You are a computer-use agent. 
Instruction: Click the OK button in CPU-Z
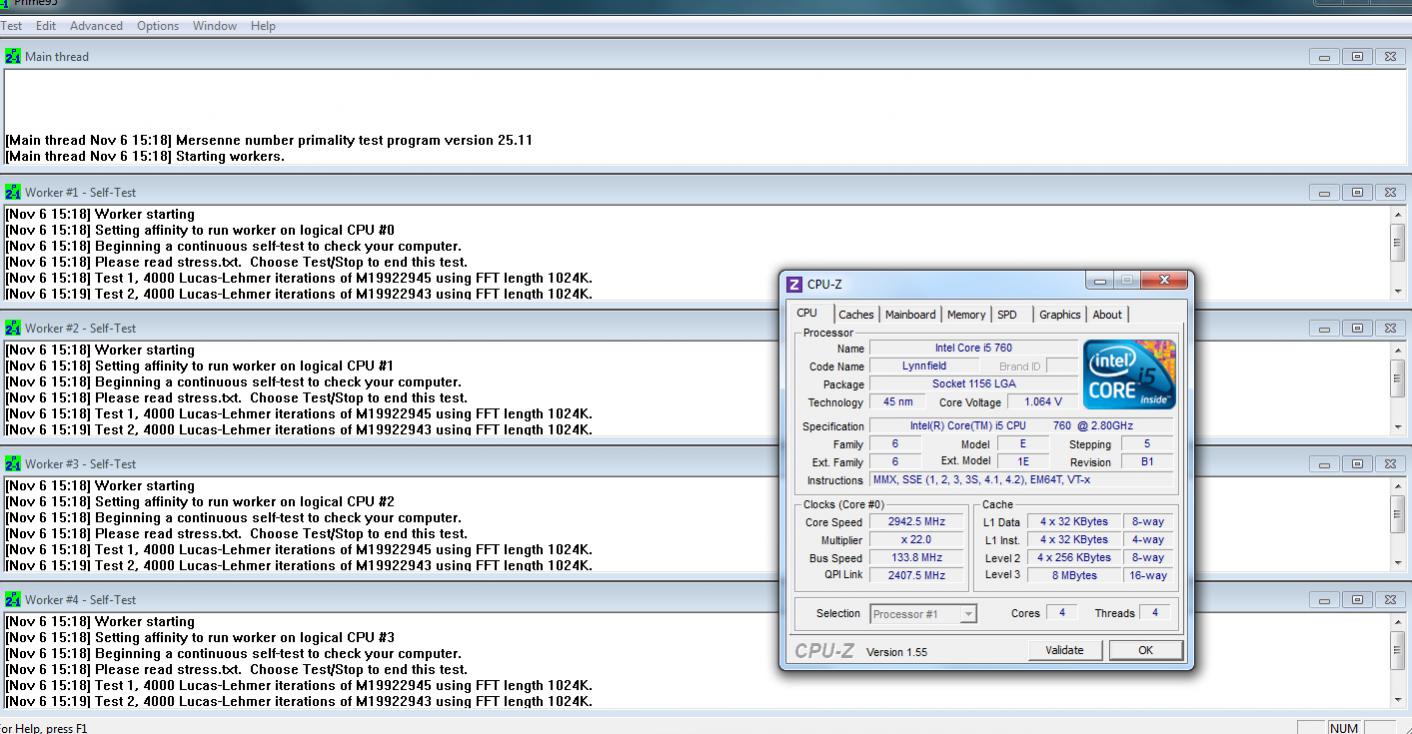tap(1145, 650)
